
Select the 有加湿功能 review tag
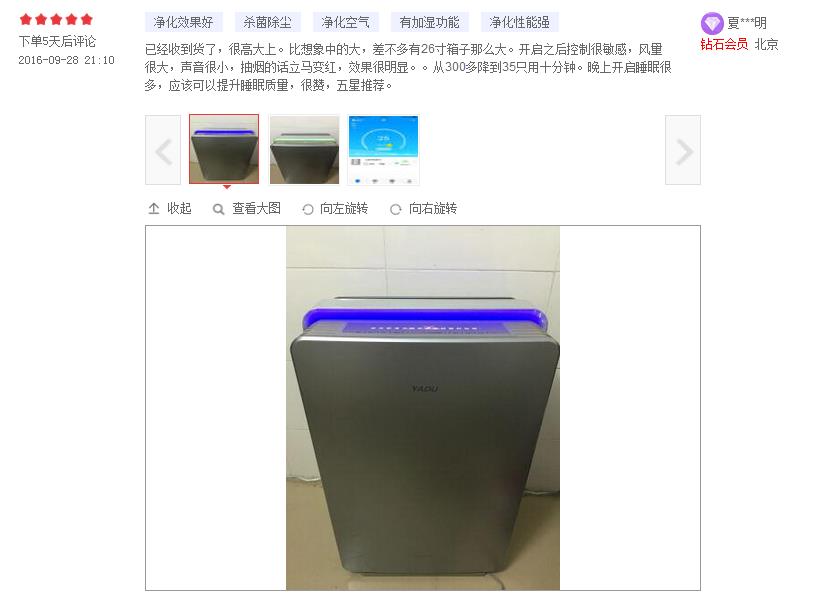(x=429, y=22)
